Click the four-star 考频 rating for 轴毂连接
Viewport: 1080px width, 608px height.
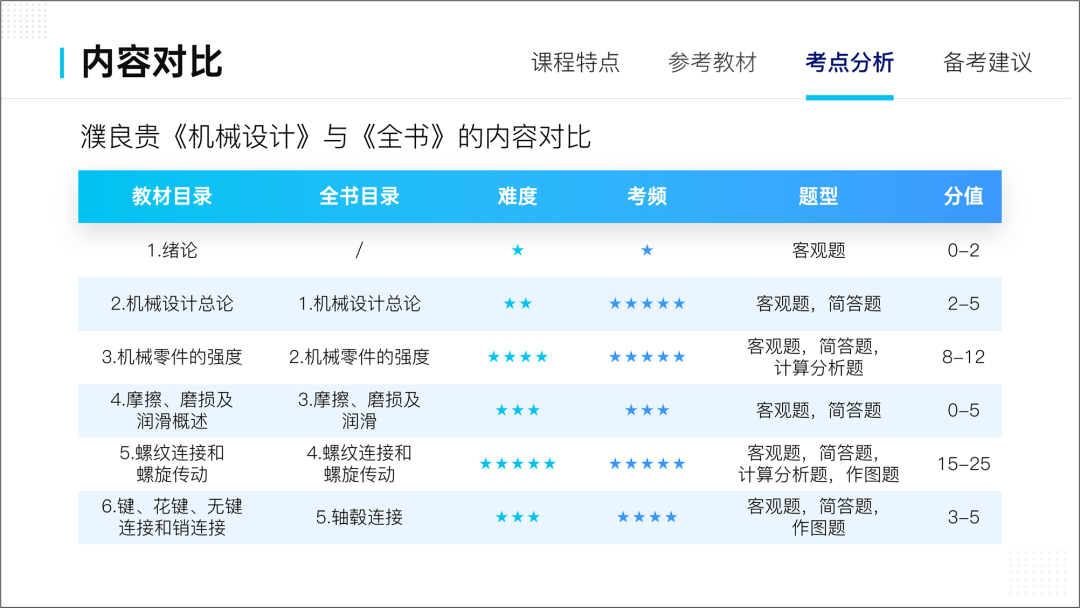(x=647, y=517)
